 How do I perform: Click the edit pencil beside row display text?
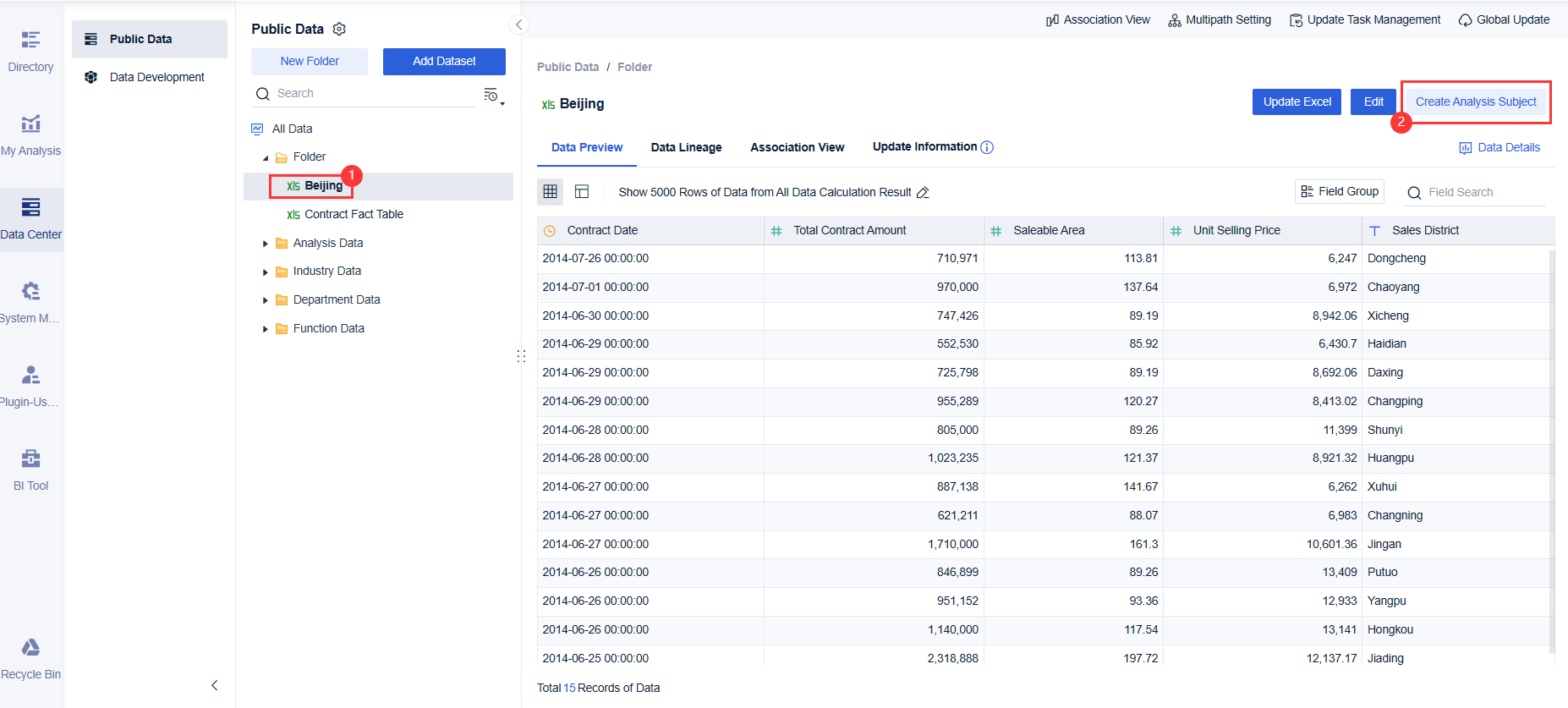coord(923,193)
